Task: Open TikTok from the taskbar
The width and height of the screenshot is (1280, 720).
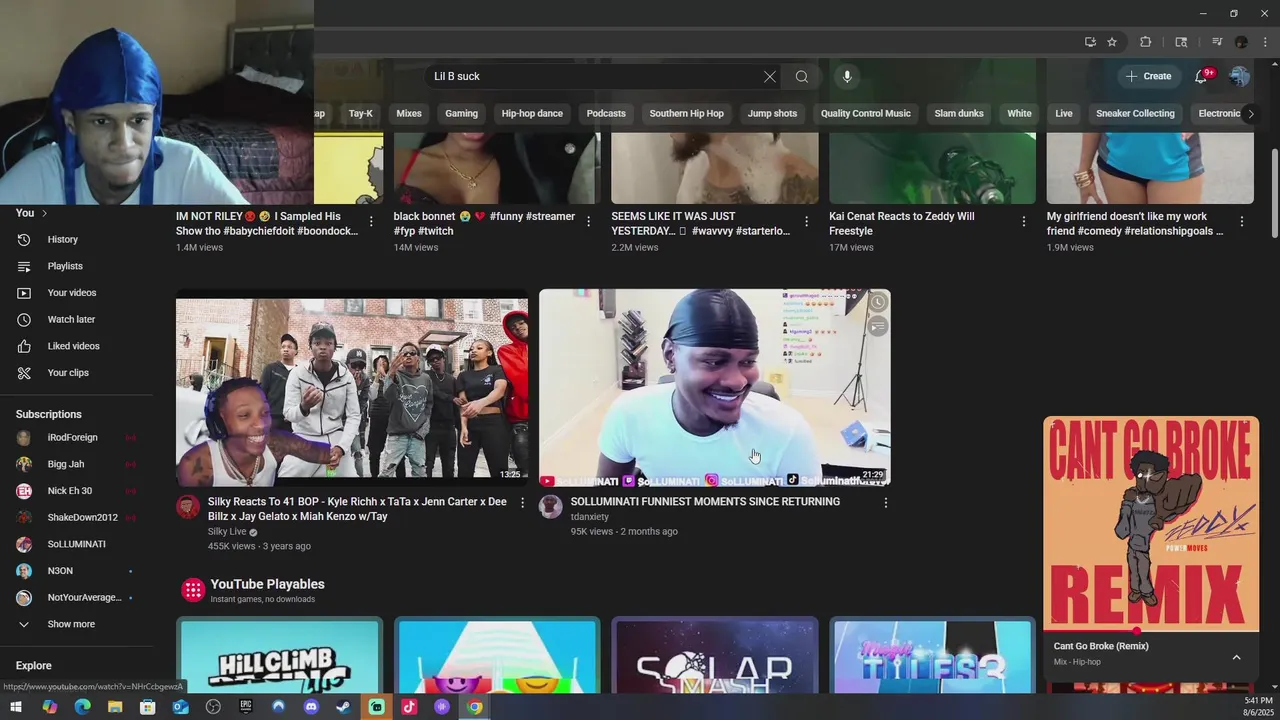Action: [409, 707]
